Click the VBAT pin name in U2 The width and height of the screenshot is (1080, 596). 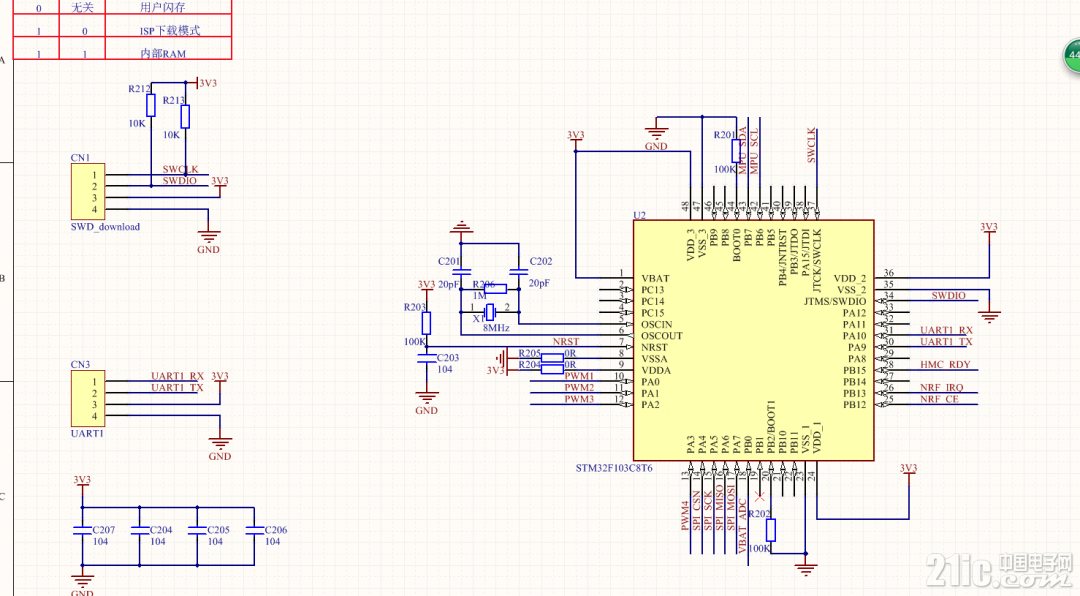[x=655, y=278]
